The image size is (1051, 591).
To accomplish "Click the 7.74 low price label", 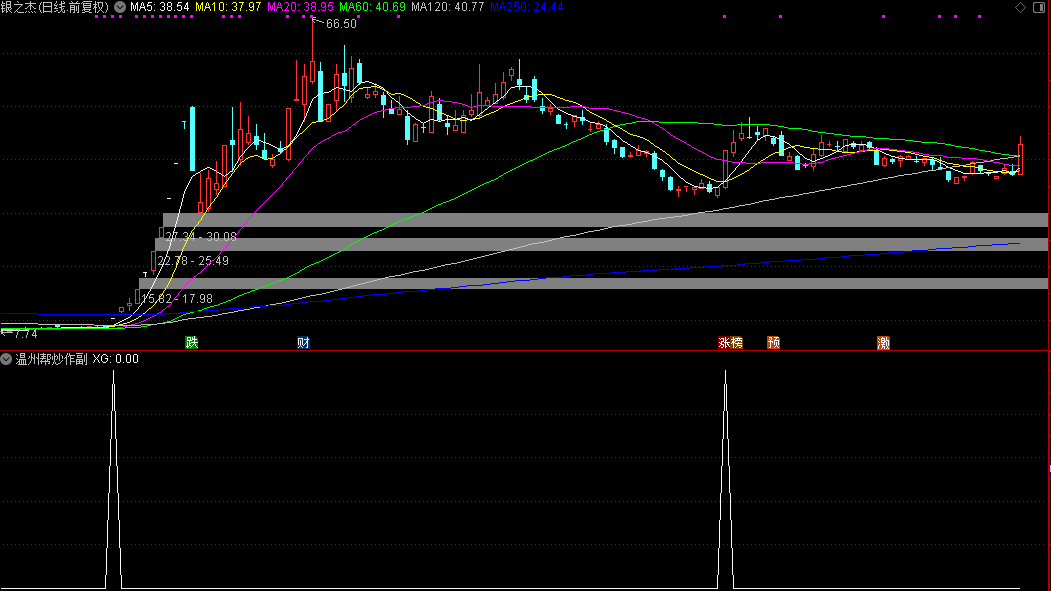I will tap(25, 334).
